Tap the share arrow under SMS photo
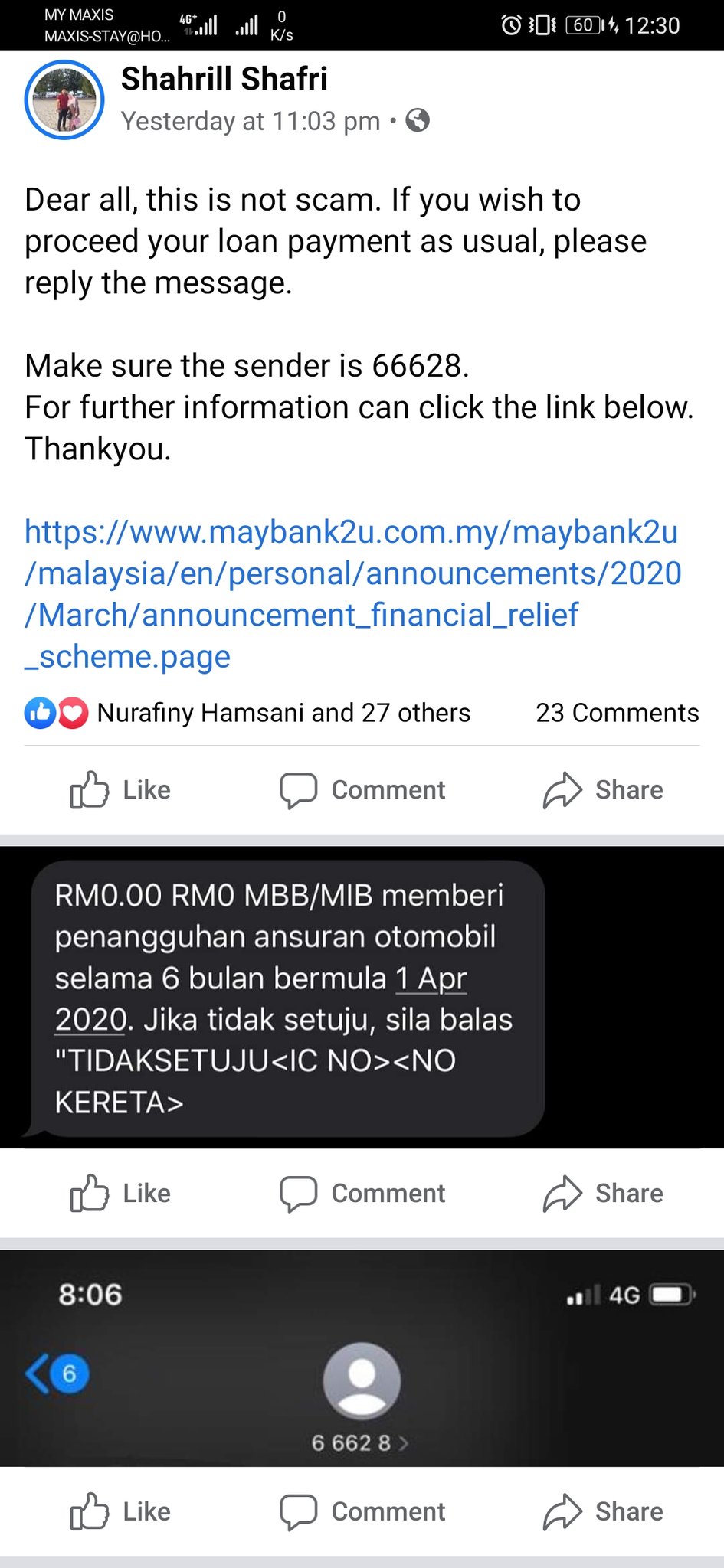The image size is (724, 1568). 563,1194
